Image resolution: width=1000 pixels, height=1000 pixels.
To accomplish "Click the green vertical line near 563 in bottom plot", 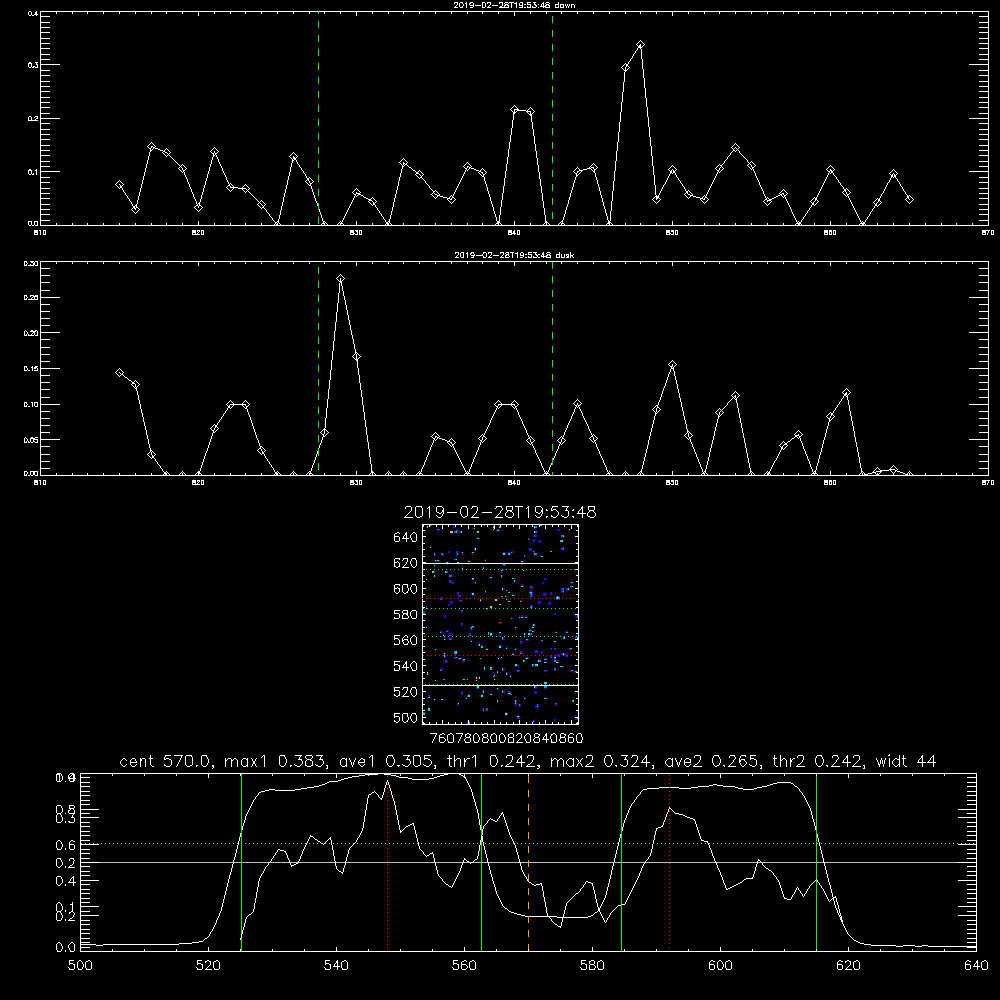I will coord(482,862).
